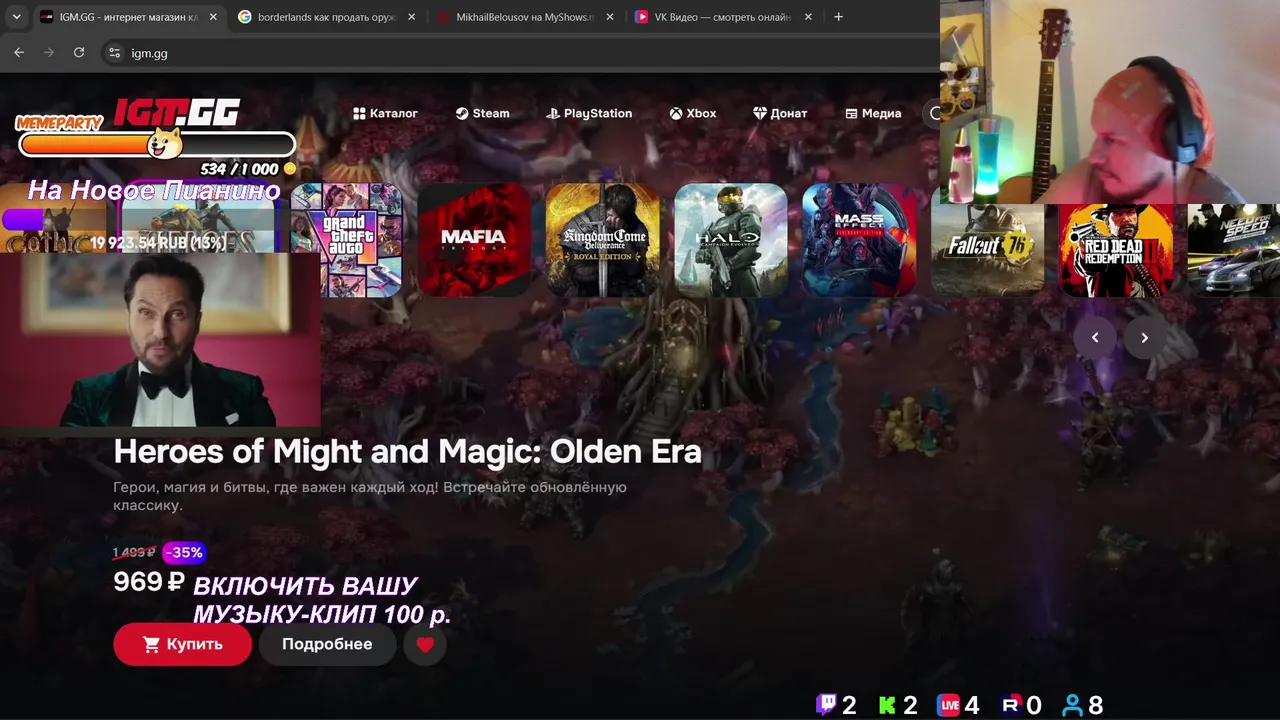Click the '969 ₽' price
Viewport: 1280px width, 720px height.
tap(149, 581)
